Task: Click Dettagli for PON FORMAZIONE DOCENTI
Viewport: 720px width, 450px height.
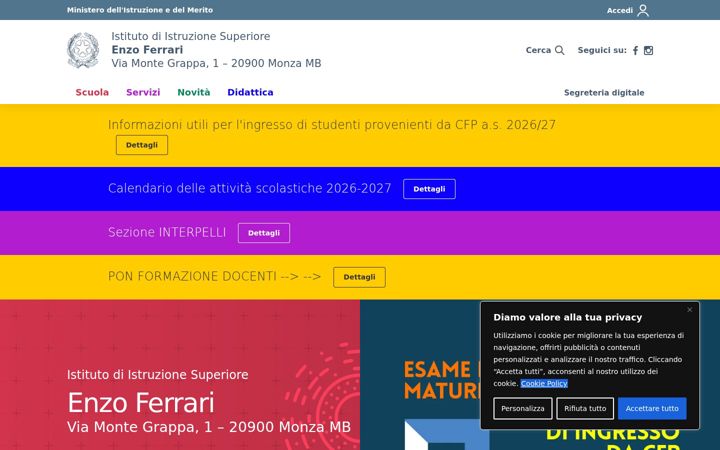Action: click(x=360, y=277)
